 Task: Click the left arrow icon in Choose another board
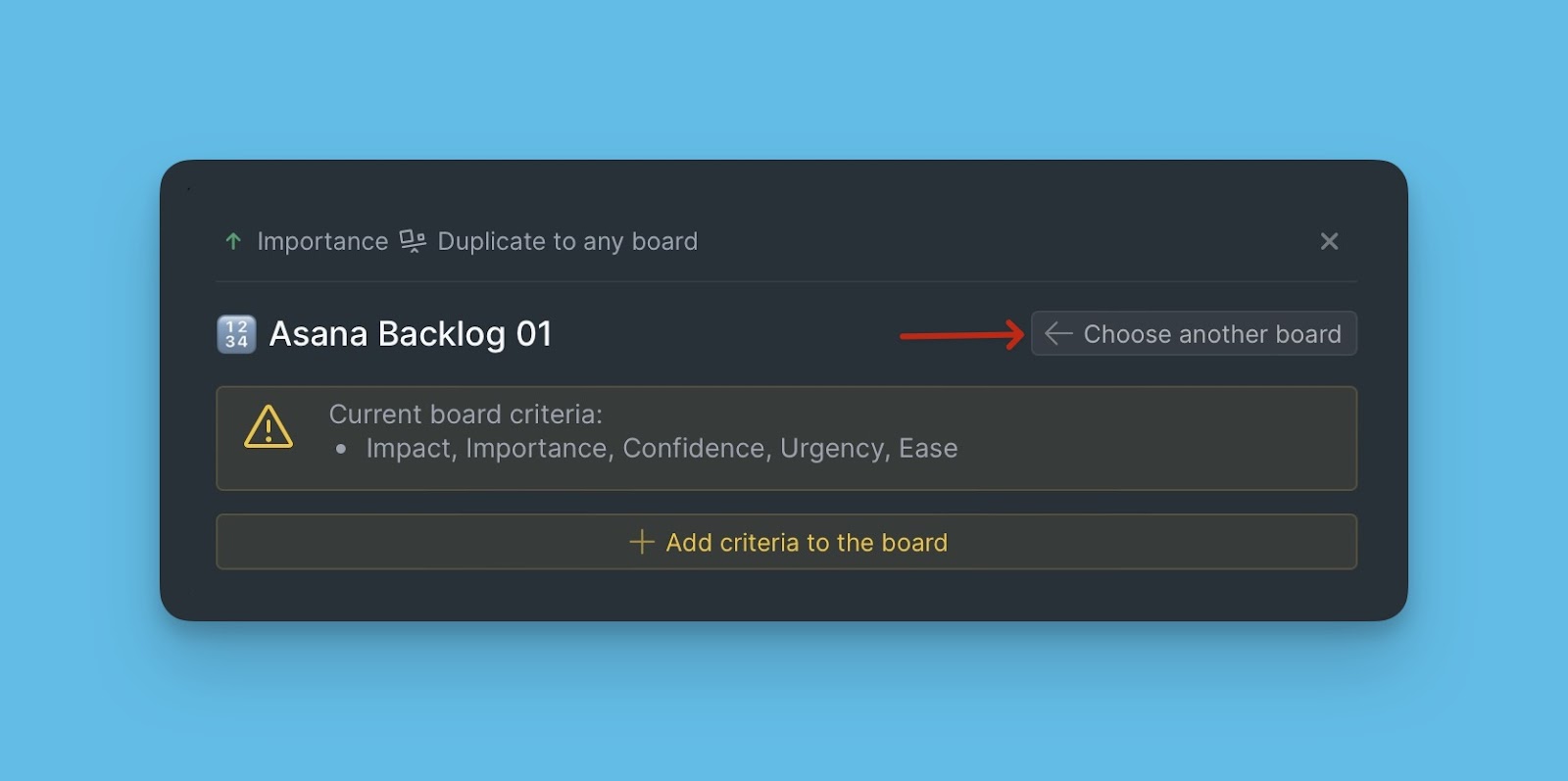(1058, 334)
